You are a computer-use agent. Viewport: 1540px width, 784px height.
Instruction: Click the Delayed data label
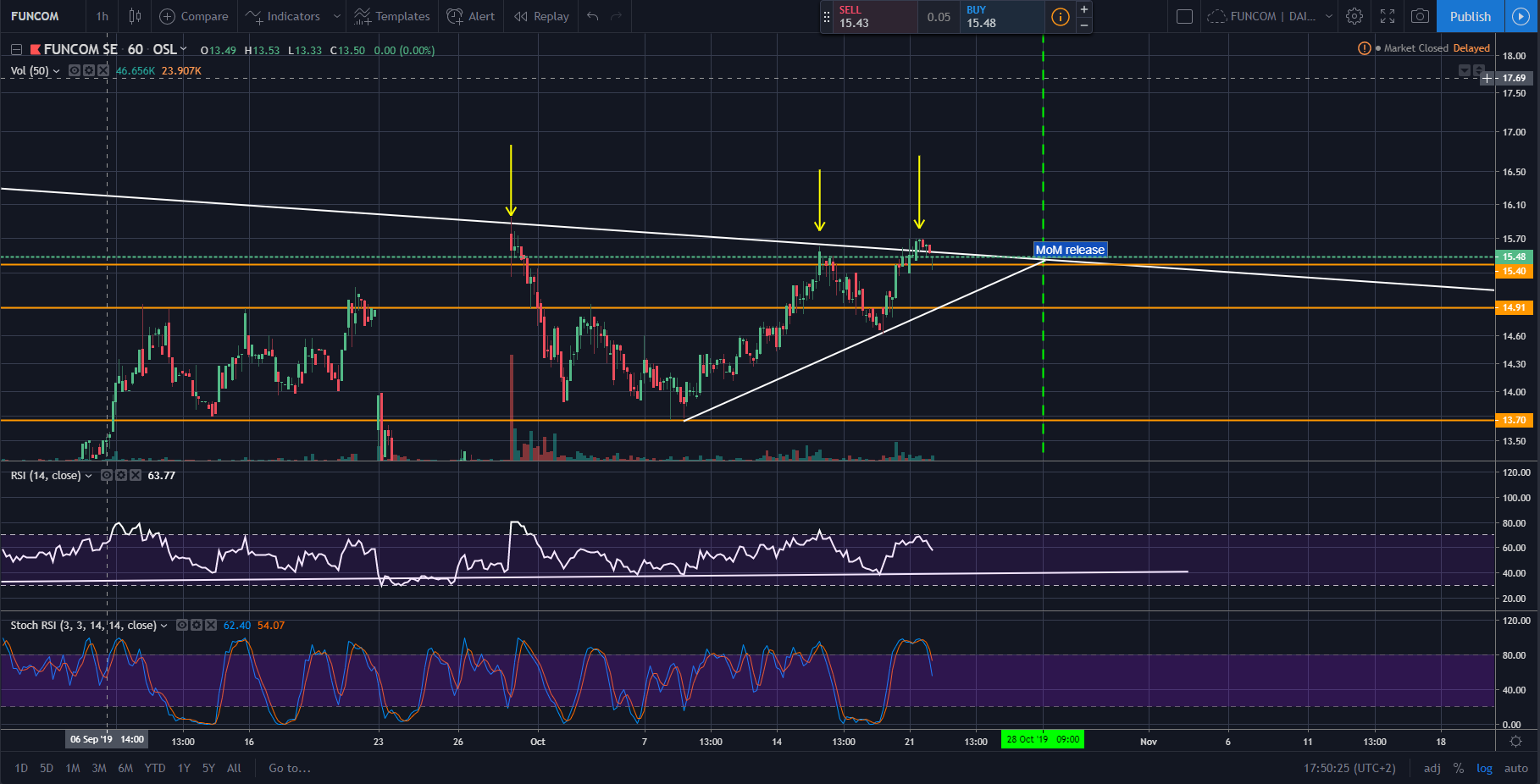(1471, 48)
